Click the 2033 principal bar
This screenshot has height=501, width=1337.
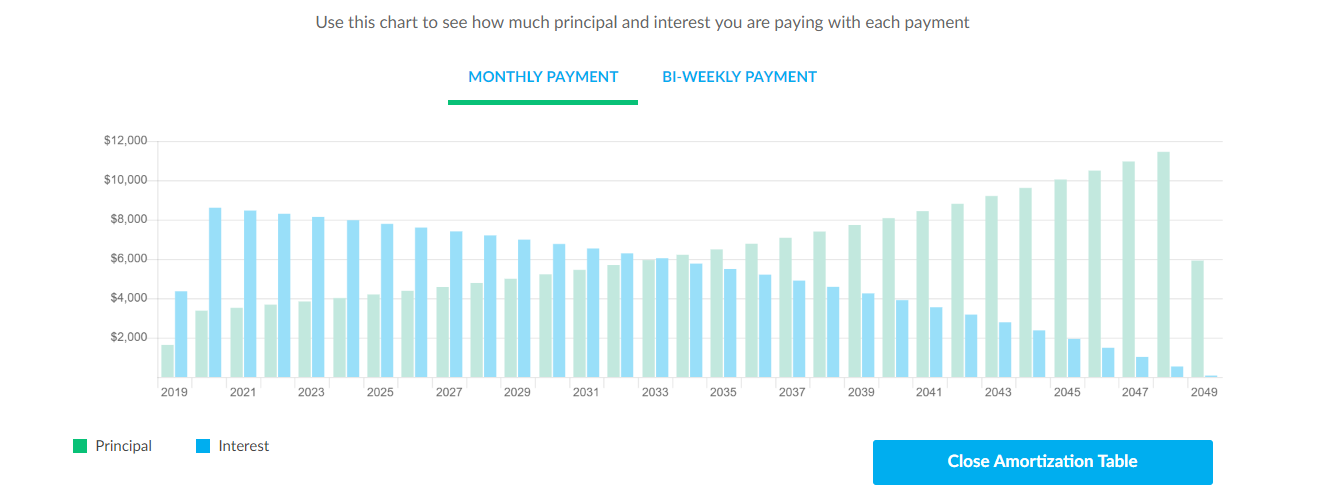648,319
